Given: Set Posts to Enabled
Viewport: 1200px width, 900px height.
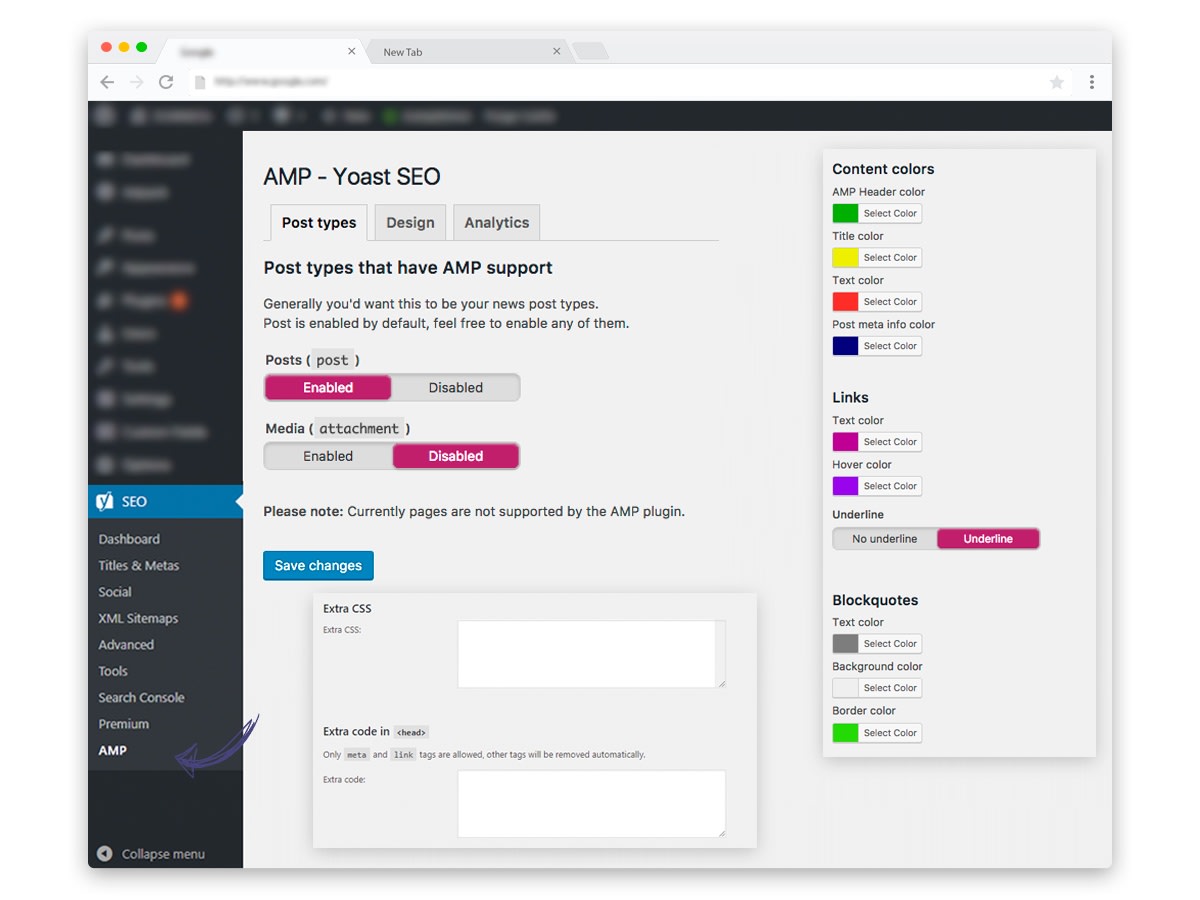Looking at the screenshot, I should click(x=328, y=388).
